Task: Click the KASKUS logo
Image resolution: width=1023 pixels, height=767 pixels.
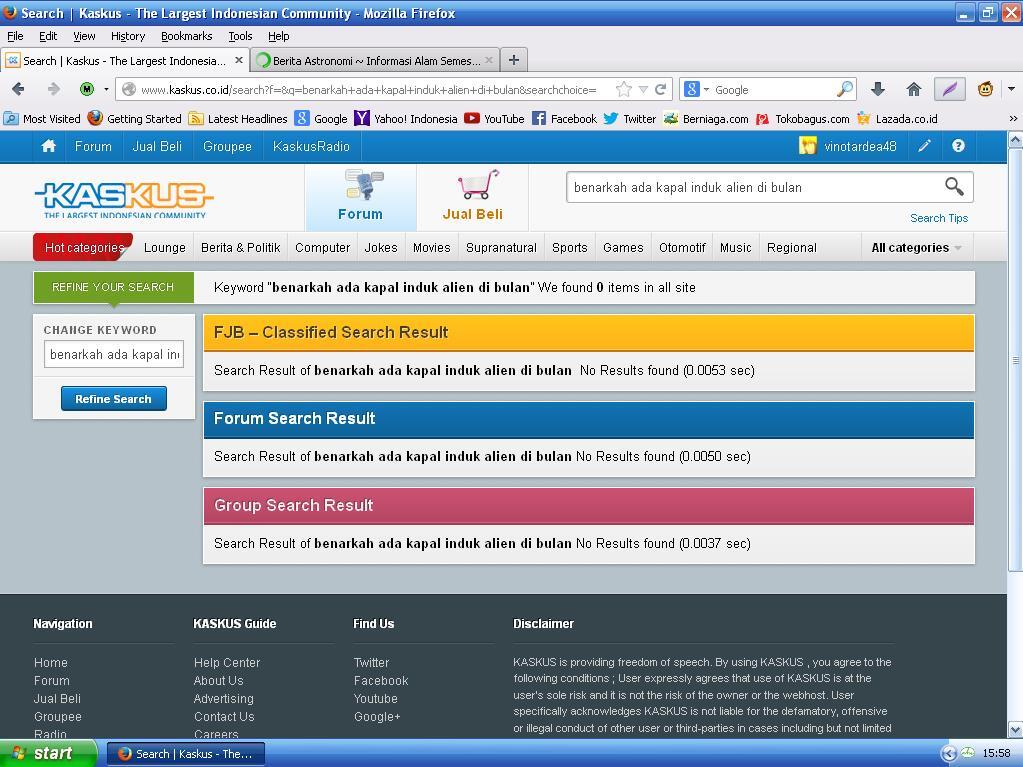Action: pos(124,199)
